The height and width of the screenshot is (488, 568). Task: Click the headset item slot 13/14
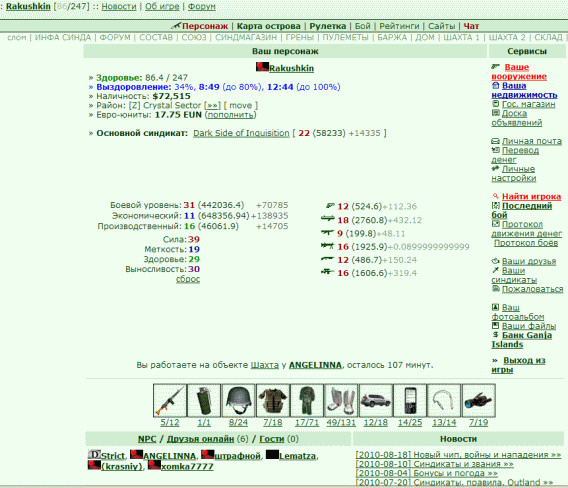[444, 401]
